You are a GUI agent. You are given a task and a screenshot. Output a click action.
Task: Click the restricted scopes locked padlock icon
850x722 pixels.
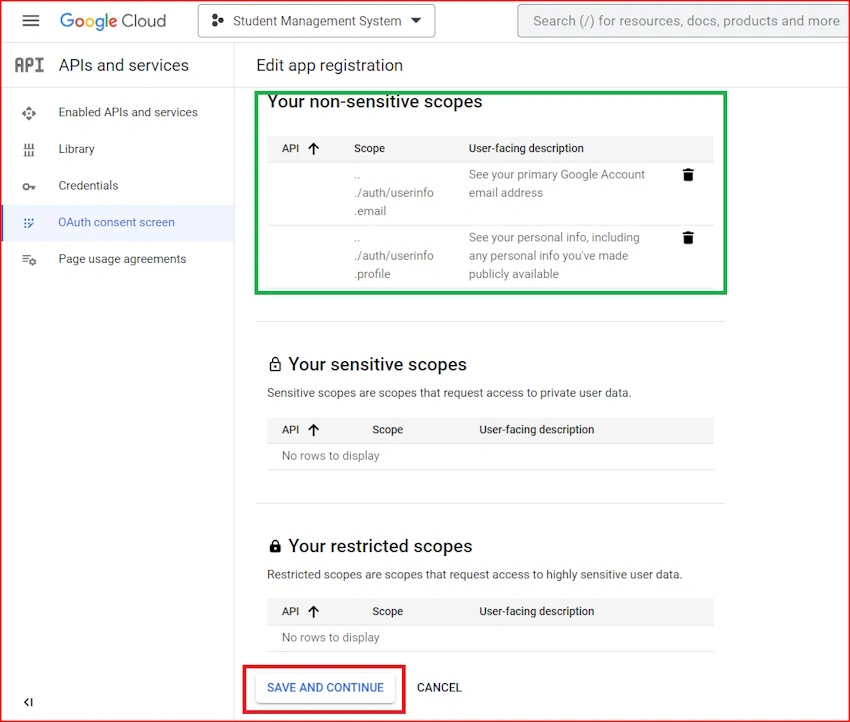pos(275,546)
